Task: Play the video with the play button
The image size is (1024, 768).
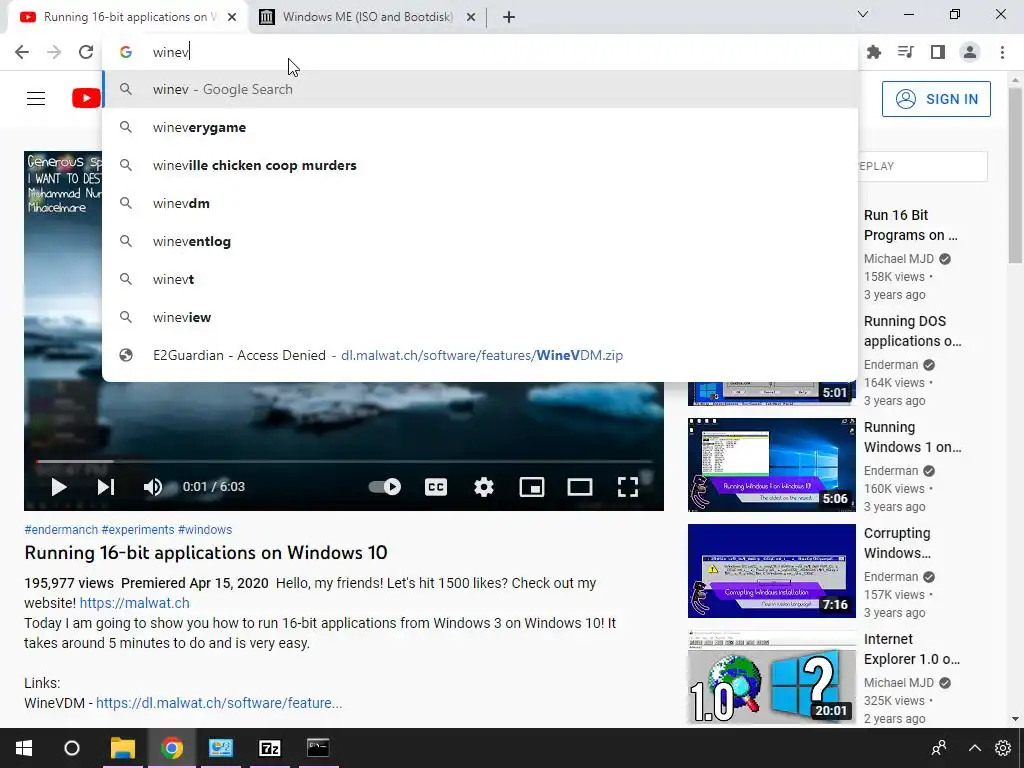Action: [59, 487]
